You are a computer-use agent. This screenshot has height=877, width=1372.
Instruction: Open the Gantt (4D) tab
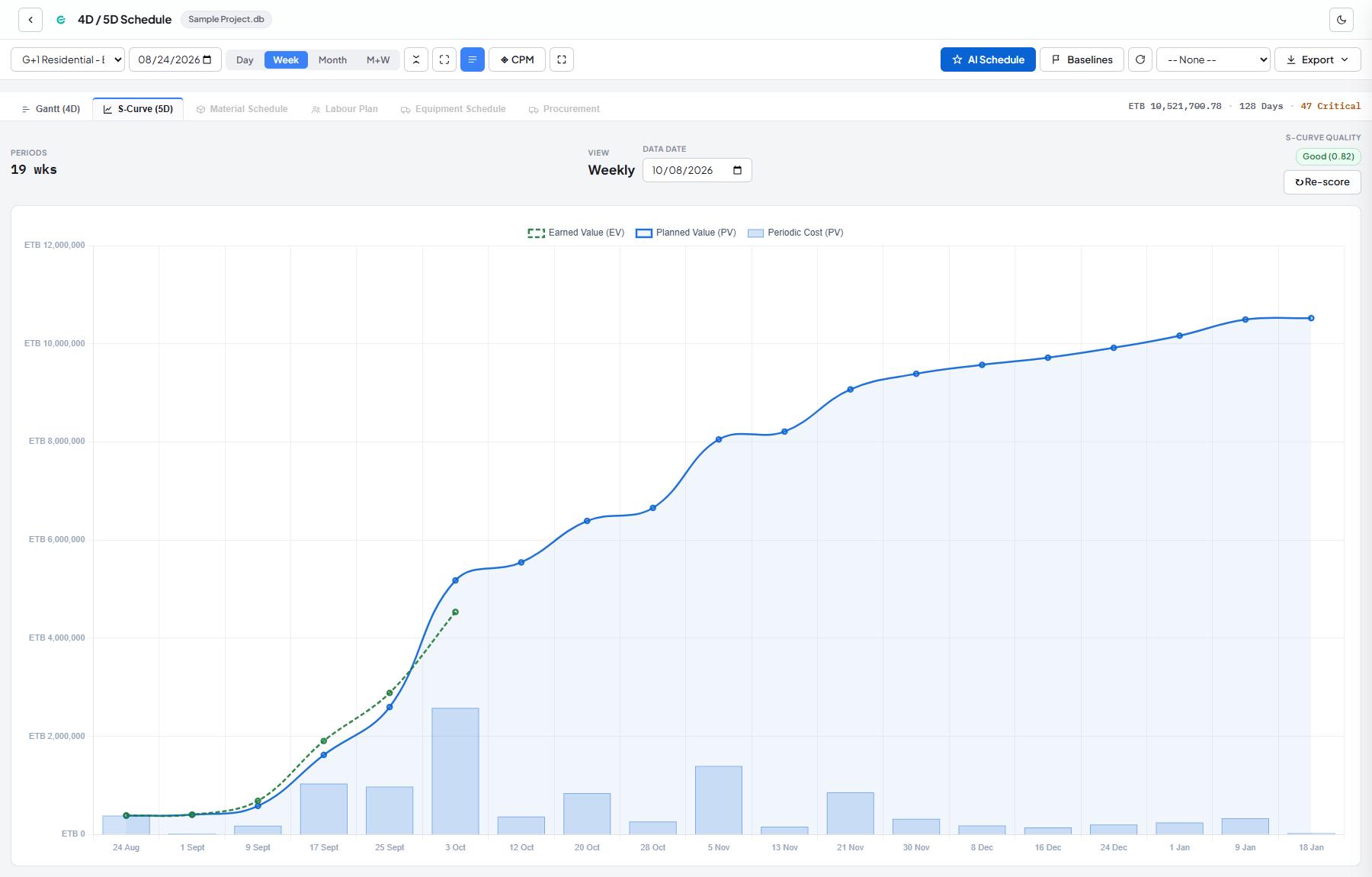click(51, 109)
